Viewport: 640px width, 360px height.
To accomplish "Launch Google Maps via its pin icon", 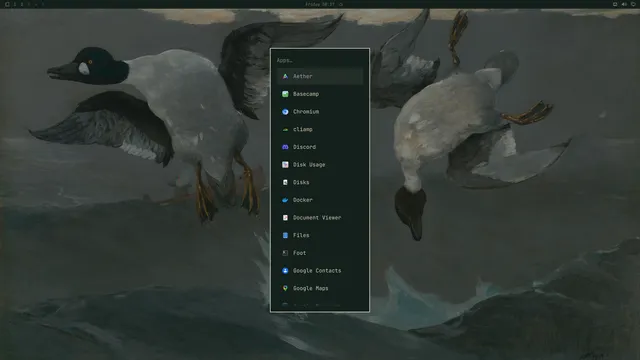I will point(285,288).
